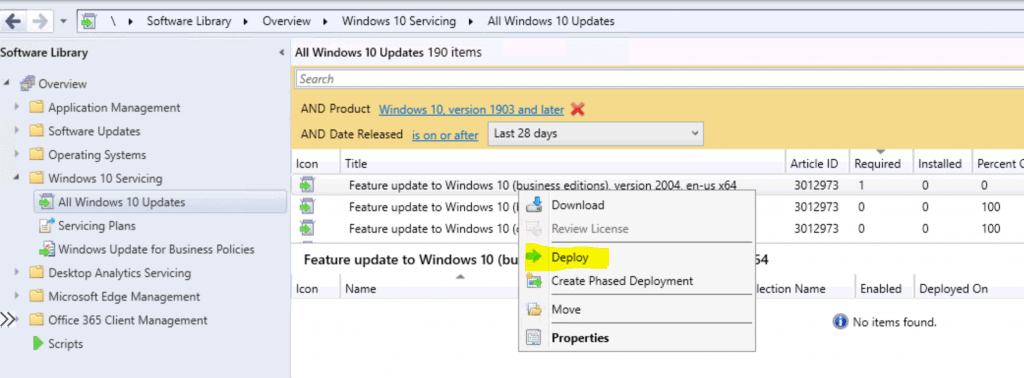The width and height of the screenshot is (1024, 378).
Task: Click the Servicing Plans icon
Action: (x=46, y=225)
